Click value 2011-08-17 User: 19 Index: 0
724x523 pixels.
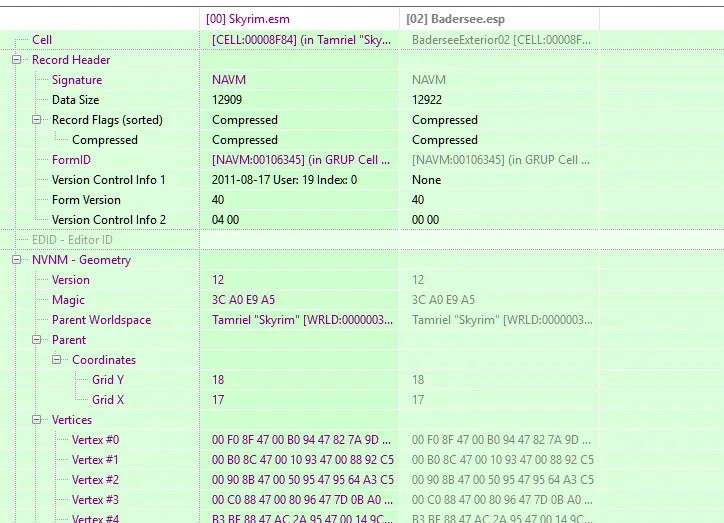coord(284,180)
